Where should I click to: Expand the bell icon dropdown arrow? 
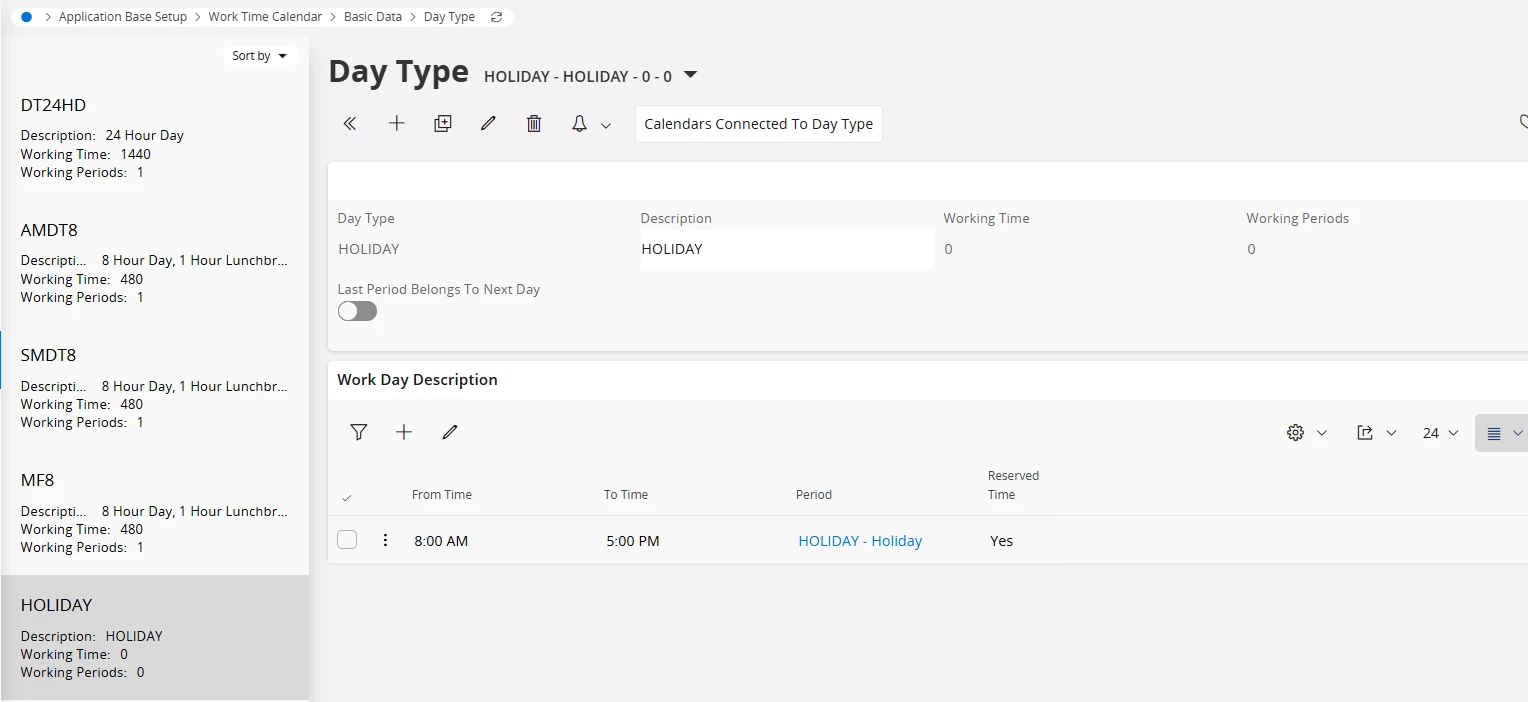point(606,126)
